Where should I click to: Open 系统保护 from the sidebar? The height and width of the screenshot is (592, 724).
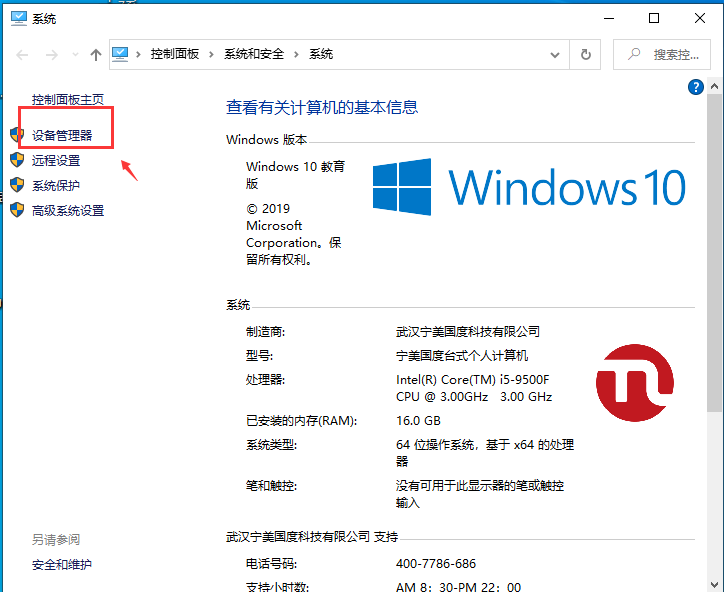[56, 186]
